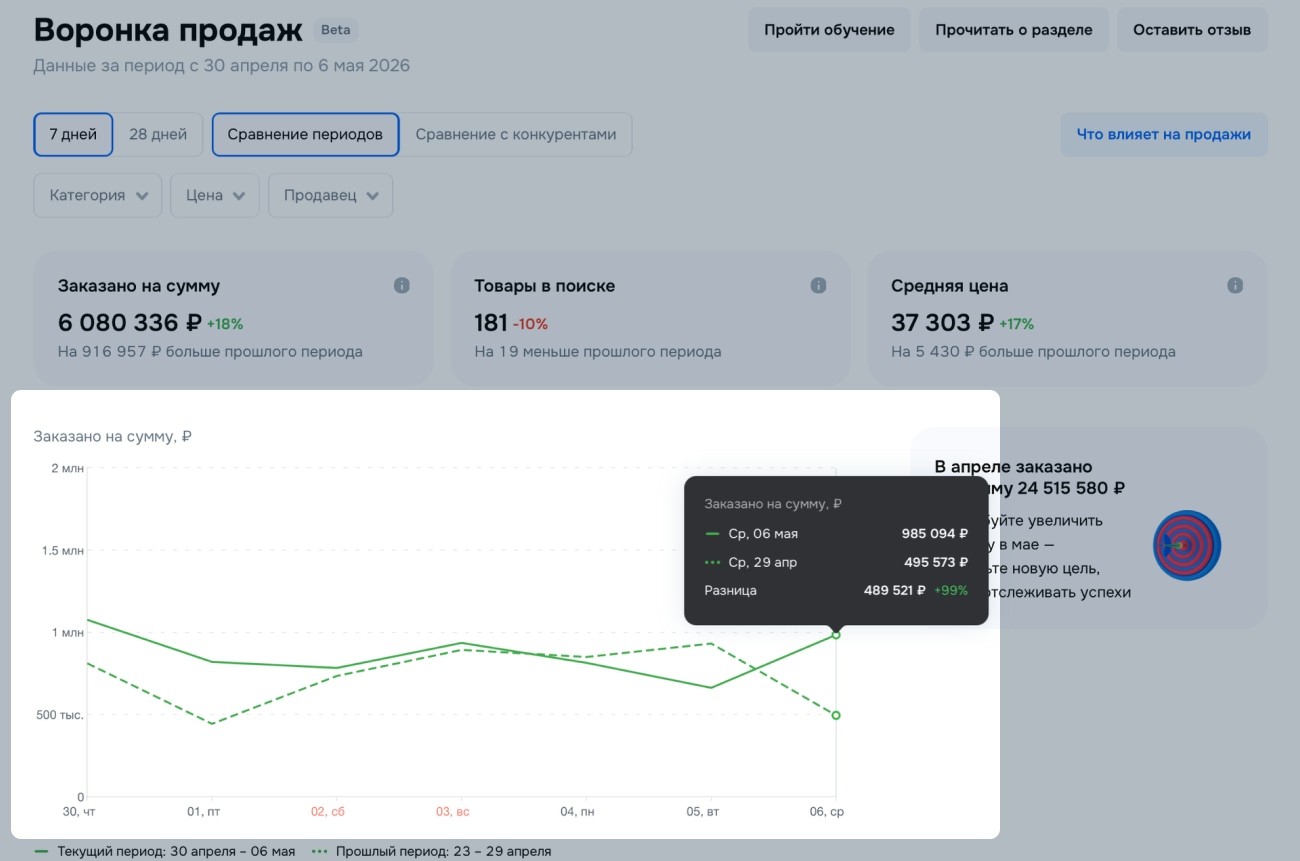Click Что влияет на продажи button
The height and width of the screenshot is (861, 1300).
tap(1164, 134)
